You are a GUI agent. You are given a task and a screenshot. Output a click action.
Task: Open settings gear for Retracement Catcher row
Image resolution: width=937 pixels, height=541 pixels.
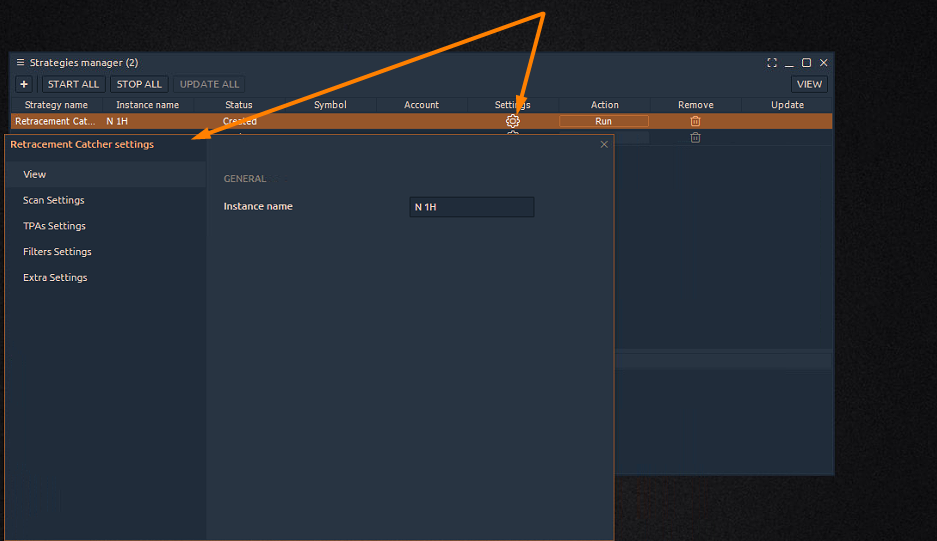click(513, 121)
